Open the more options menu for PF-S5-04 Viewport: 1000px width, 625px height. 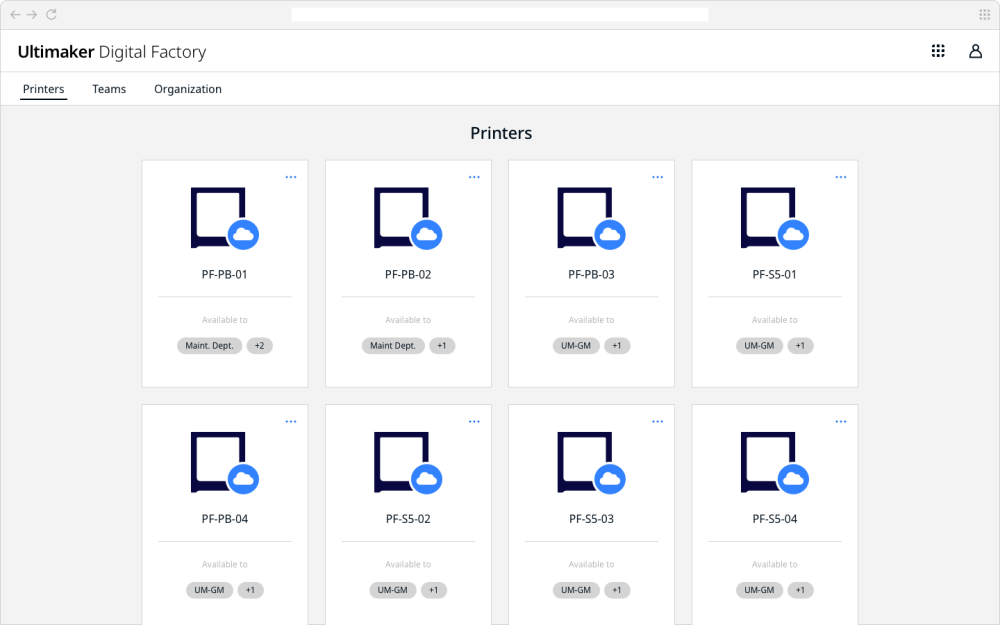(x=841, y=422)
